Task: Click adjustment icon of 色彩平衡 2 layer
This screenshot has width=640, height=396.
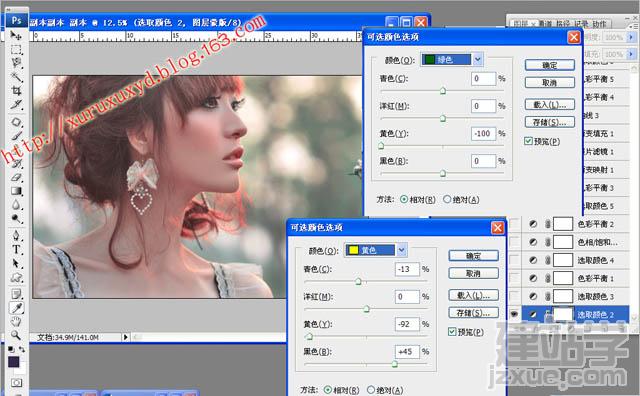Action: click(533, 224)
